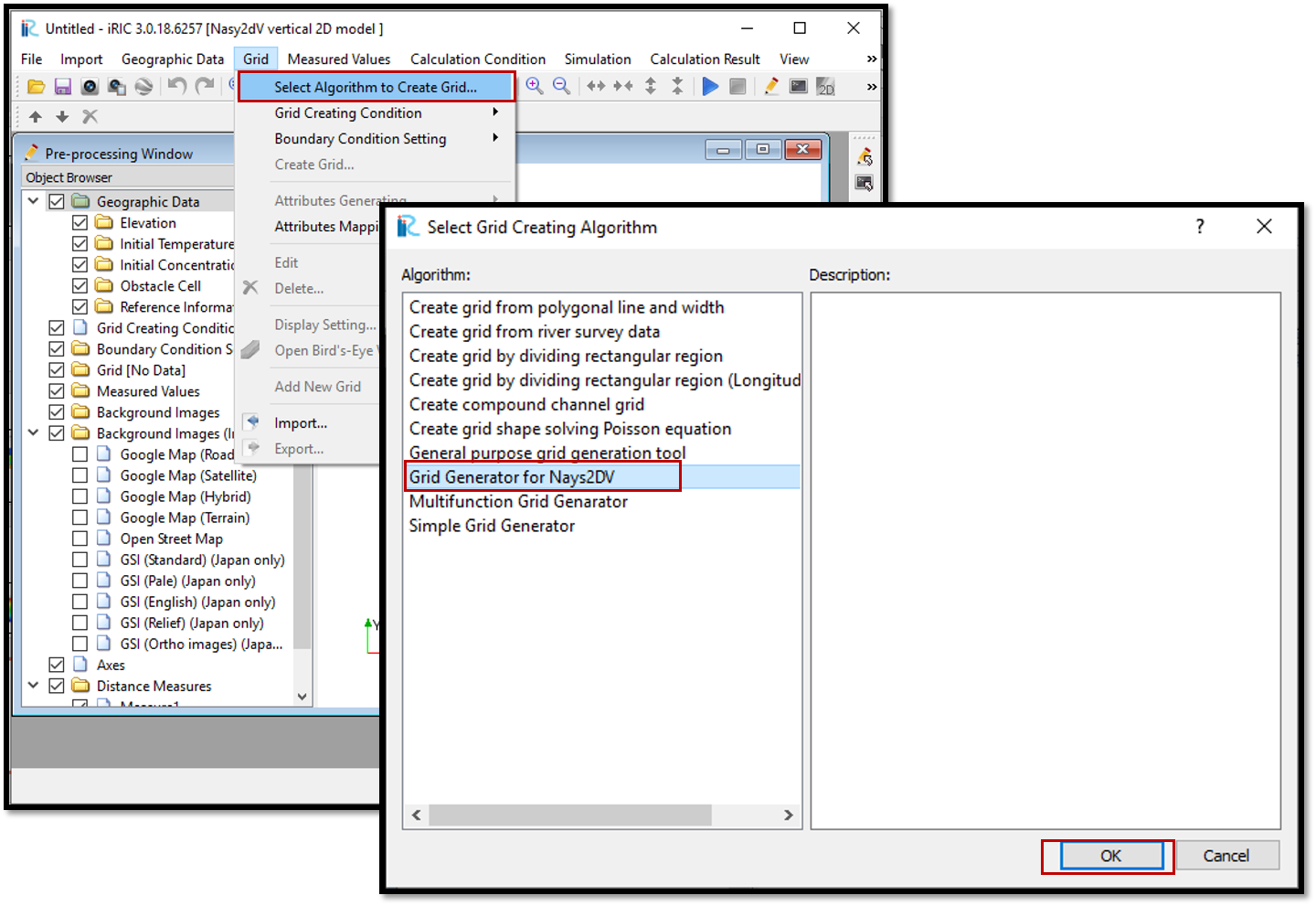The image size is (1316, 906).
Task: Uncheck the Geographic Data checkbox
Action: coord(57,201)
